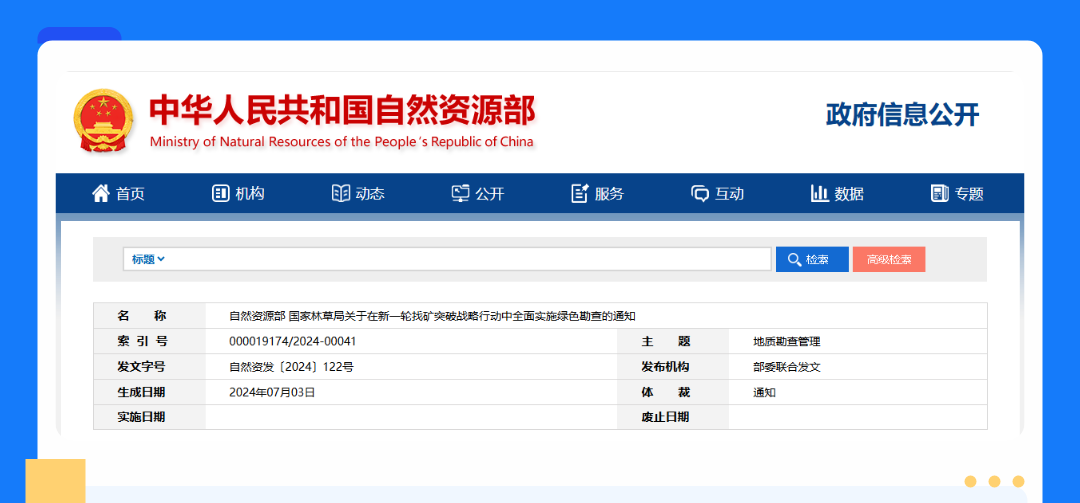1080x503 pixels.
Task: Click the 生成日期 row label
Action: (142, 393)
